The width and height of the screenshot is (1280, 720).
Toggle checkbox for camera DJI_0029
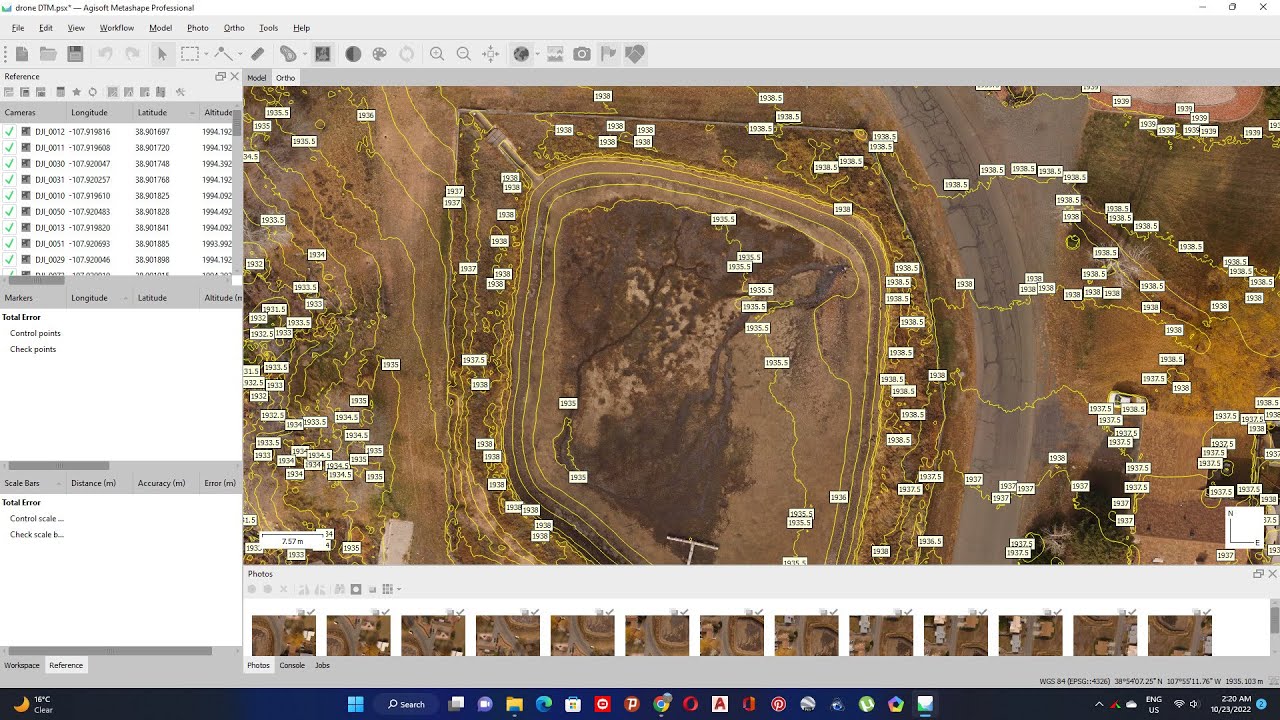(9, 260)
